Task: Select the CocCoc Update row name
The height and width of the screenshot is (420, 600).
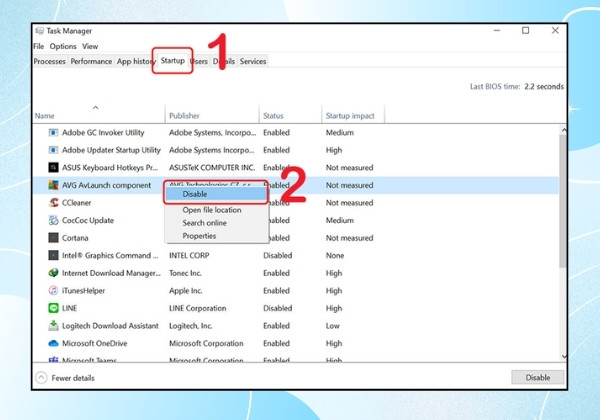Action: point(88,220)
